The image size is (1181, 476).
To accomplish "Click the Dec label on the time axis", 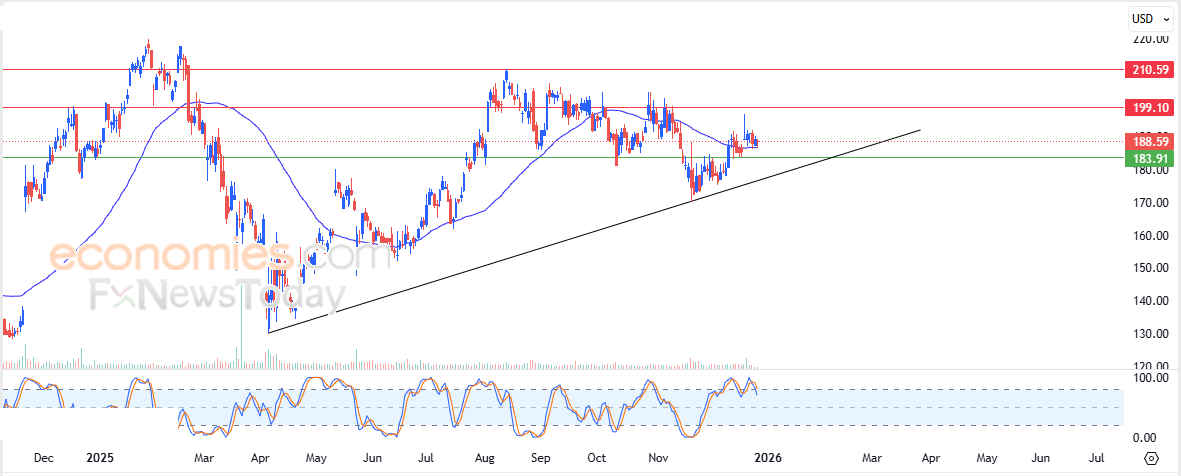I will pyautogui.click(x=44, y=458).
